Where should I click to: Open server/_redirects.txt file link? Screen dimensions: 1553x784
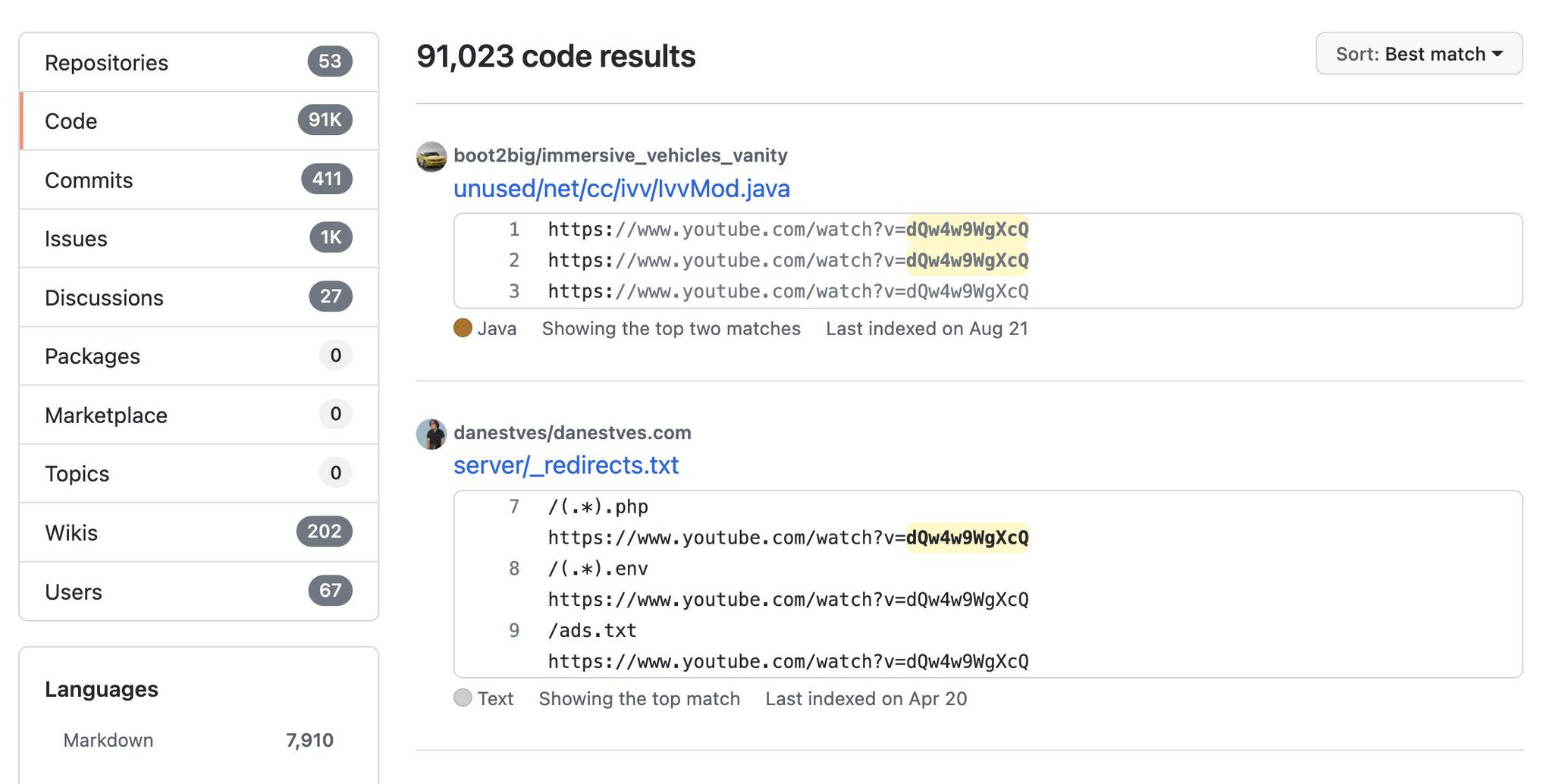tap(566, 465)
